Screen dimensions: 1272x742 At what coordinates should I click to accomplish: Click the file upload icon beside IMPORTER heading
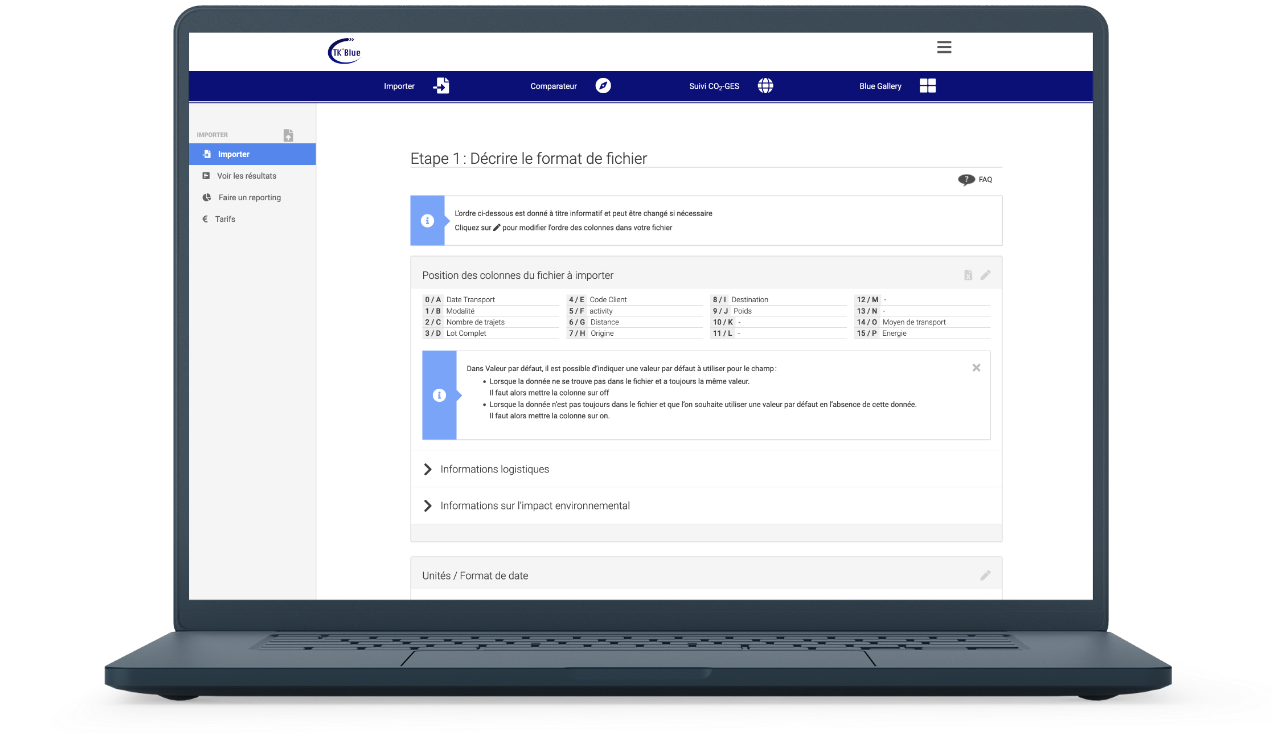pyautogui.click(x=288, y=135)
